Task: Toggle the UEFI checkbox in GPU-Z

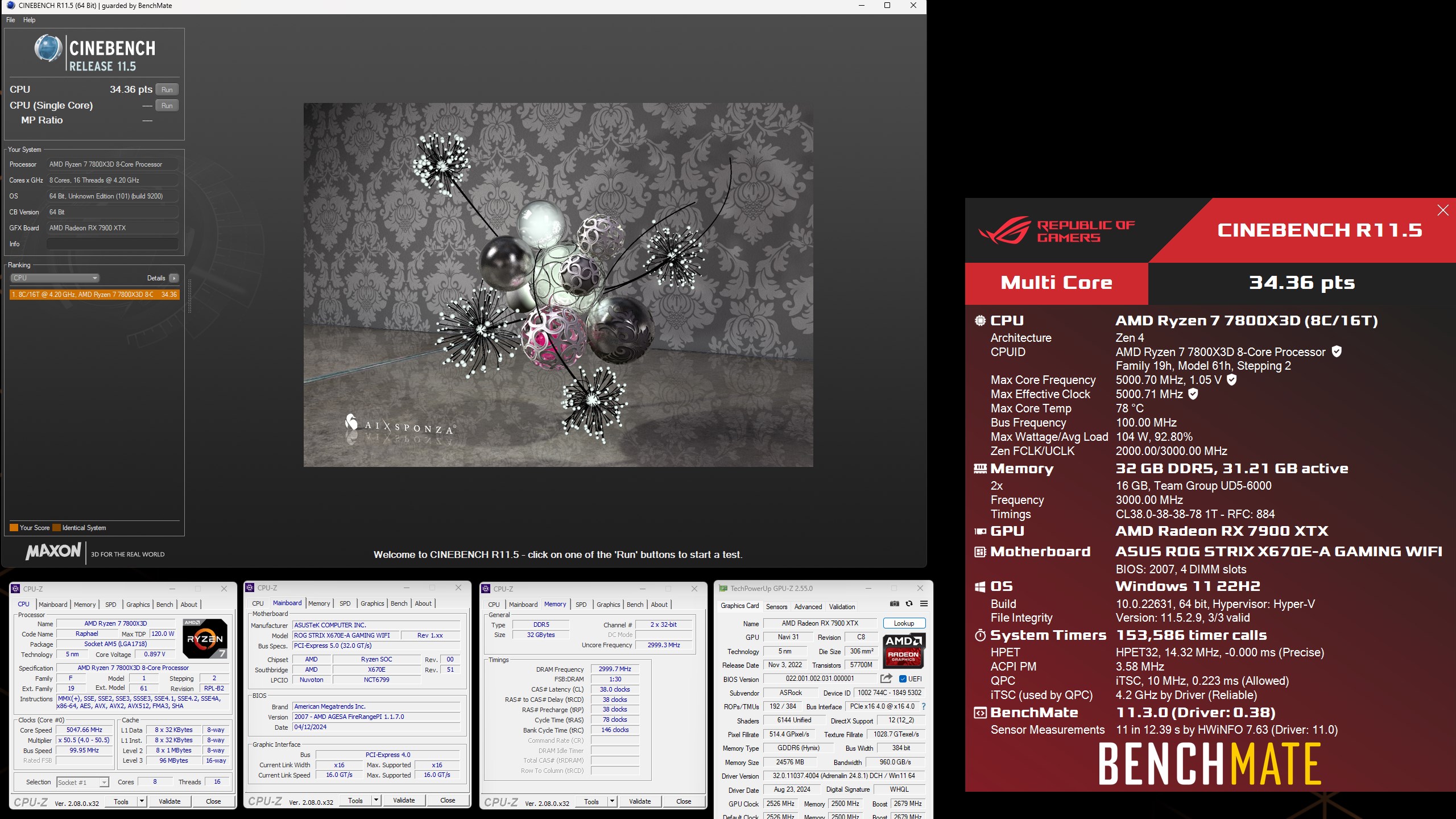Action: point(903,679)
